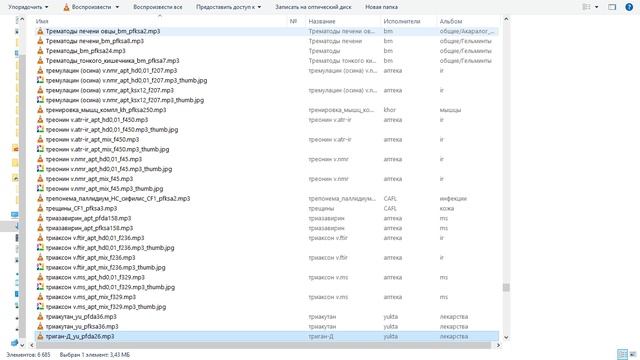Select the image icon of тресиин v.atr-ir_apt_hd0,01_f450.mp3_thumb.jpg

coord(40,129)
